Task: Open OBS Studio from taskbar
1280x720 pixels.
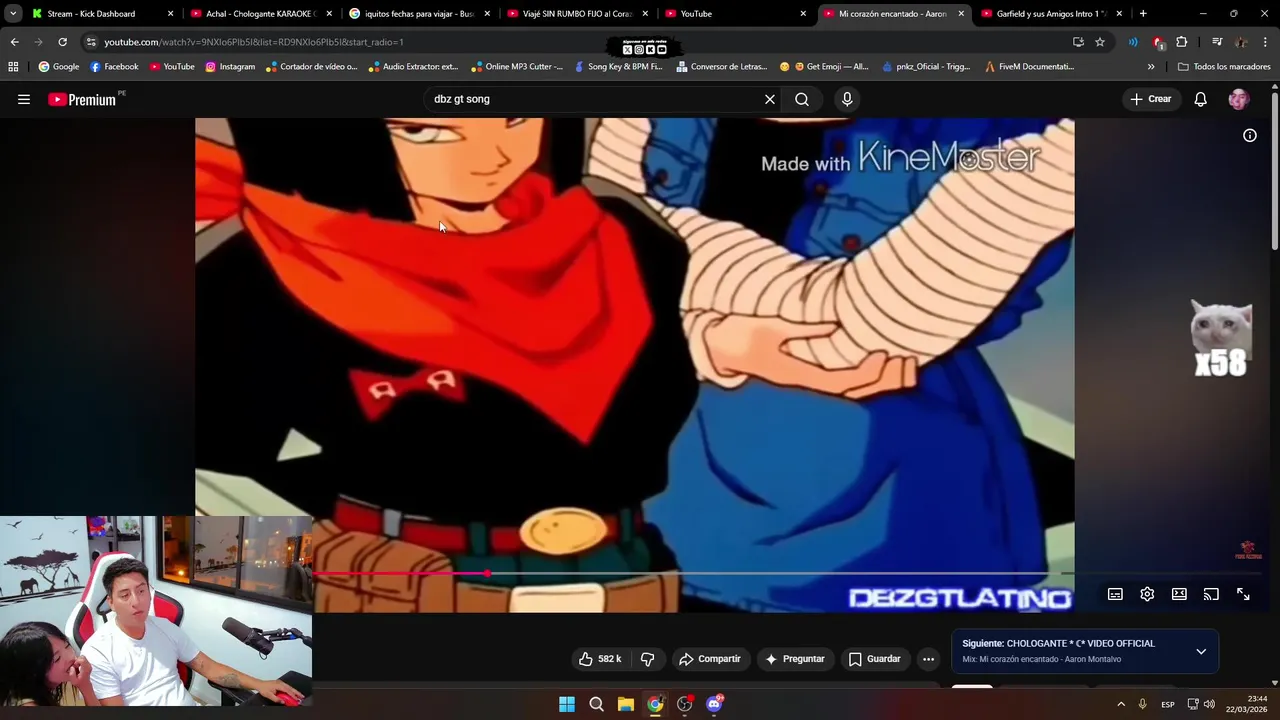Action: coord(684,704)
